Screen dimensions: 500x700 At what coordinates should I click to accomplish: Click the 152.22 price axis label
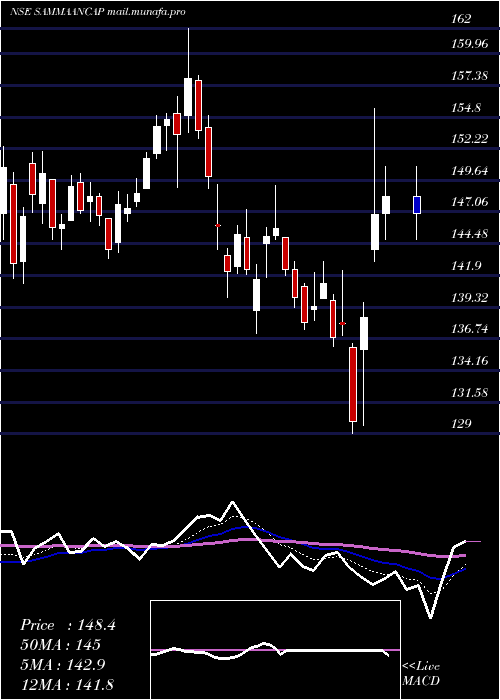pyautogui.click(x=470, y=139)
